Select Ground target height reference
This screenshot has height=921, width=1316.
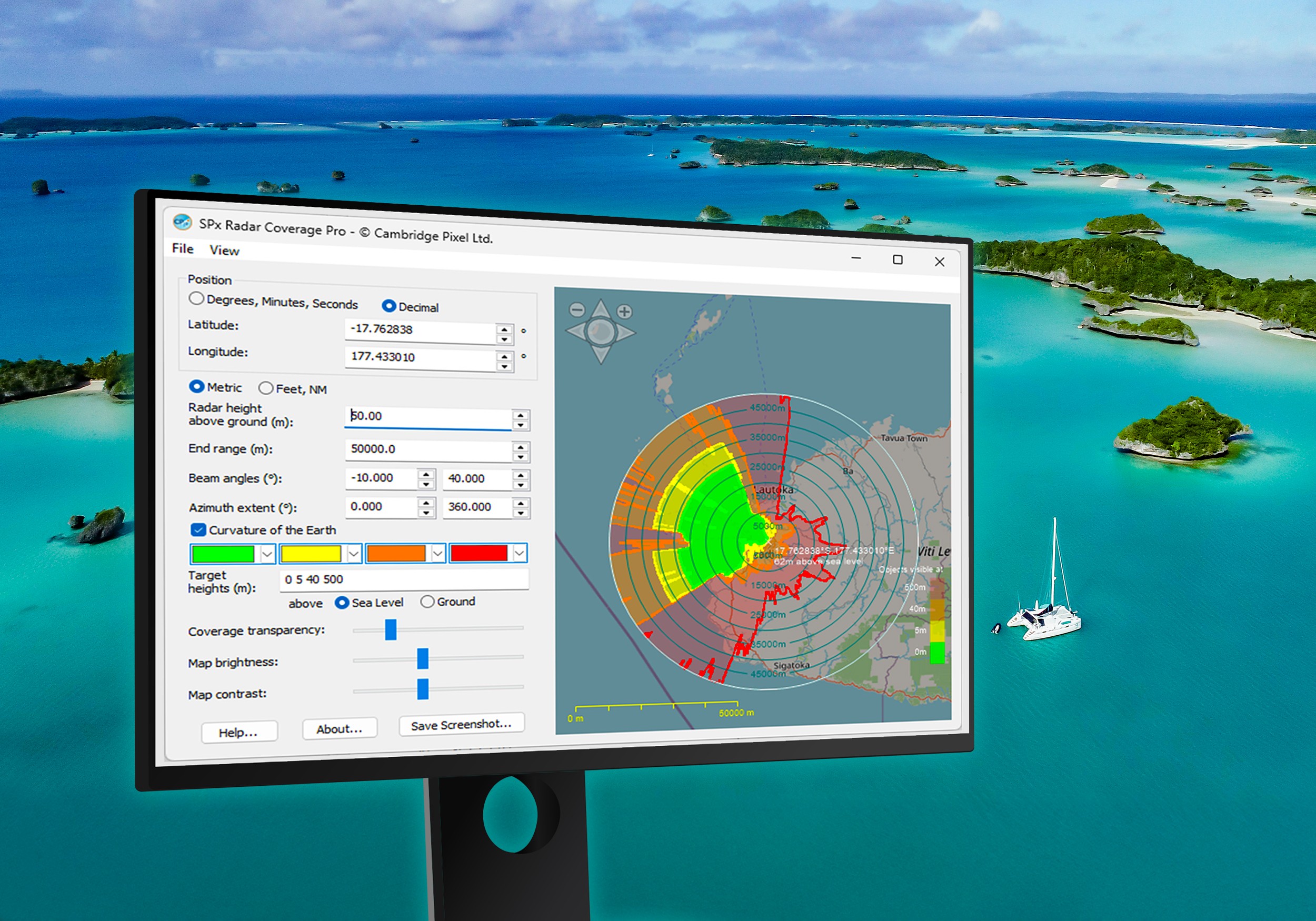coord(427,601)
